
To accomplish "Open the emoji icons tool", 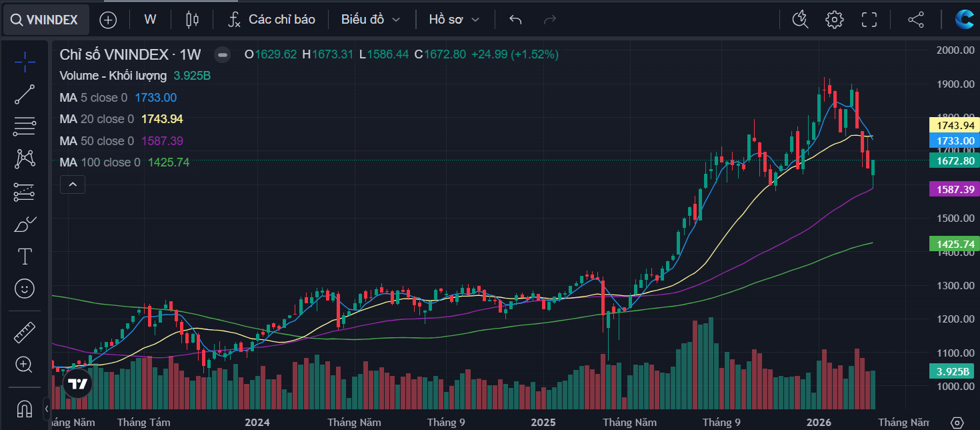I will [25, 288].
